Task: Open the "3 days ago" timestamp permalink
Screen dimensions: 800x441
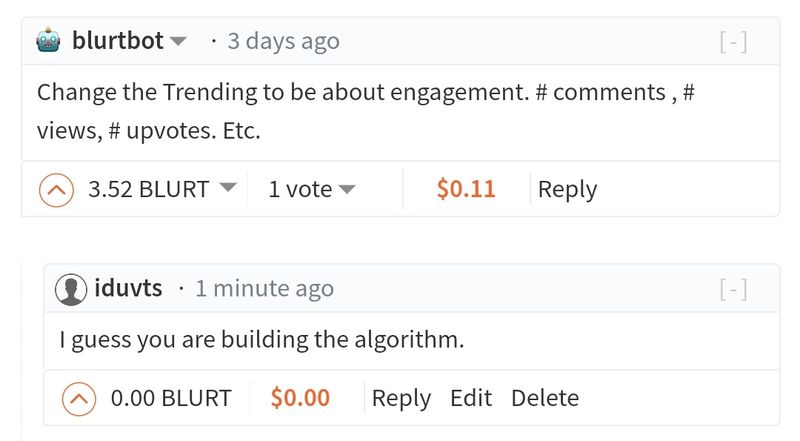Action: pyautogui.click(x=283, y=41)
